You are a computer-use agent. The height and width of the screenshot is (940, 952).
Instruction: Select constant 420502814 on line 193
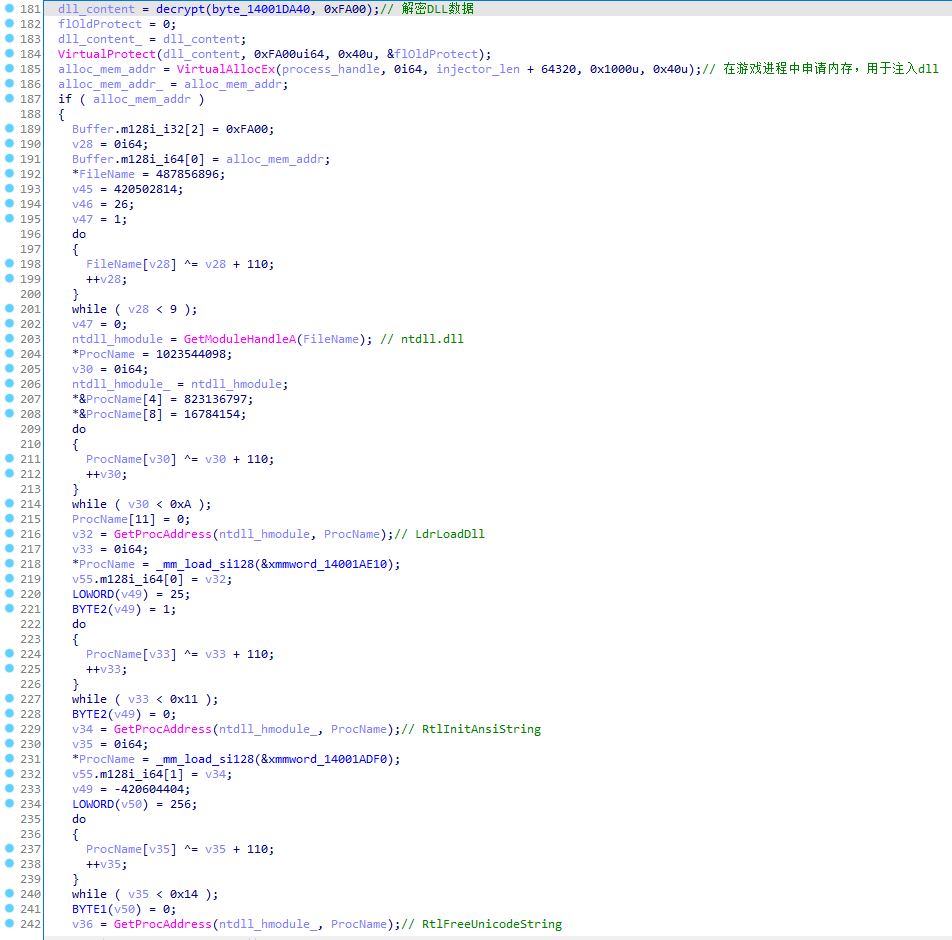pyautogui.click(x=145, y=189)
